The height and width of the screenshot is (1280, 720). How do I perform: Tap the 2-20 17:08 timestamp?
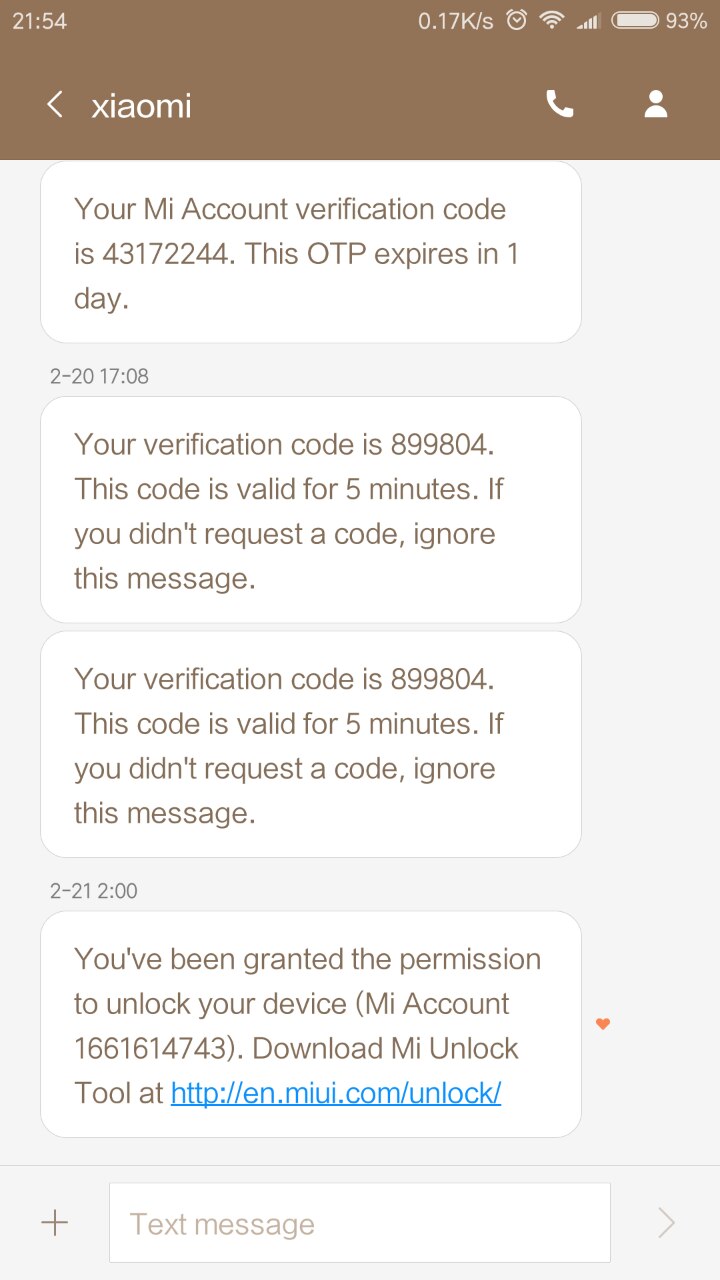(99, 376)
